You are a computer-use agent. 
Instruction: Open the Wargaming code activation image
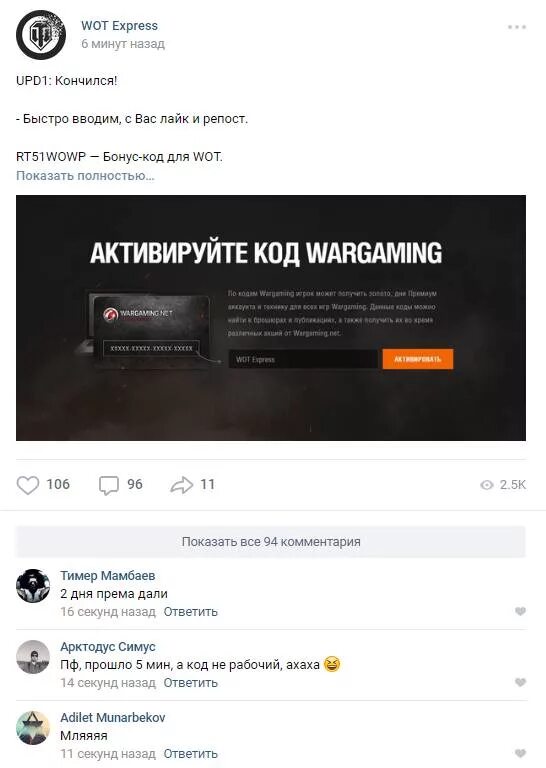click(271, 318)
